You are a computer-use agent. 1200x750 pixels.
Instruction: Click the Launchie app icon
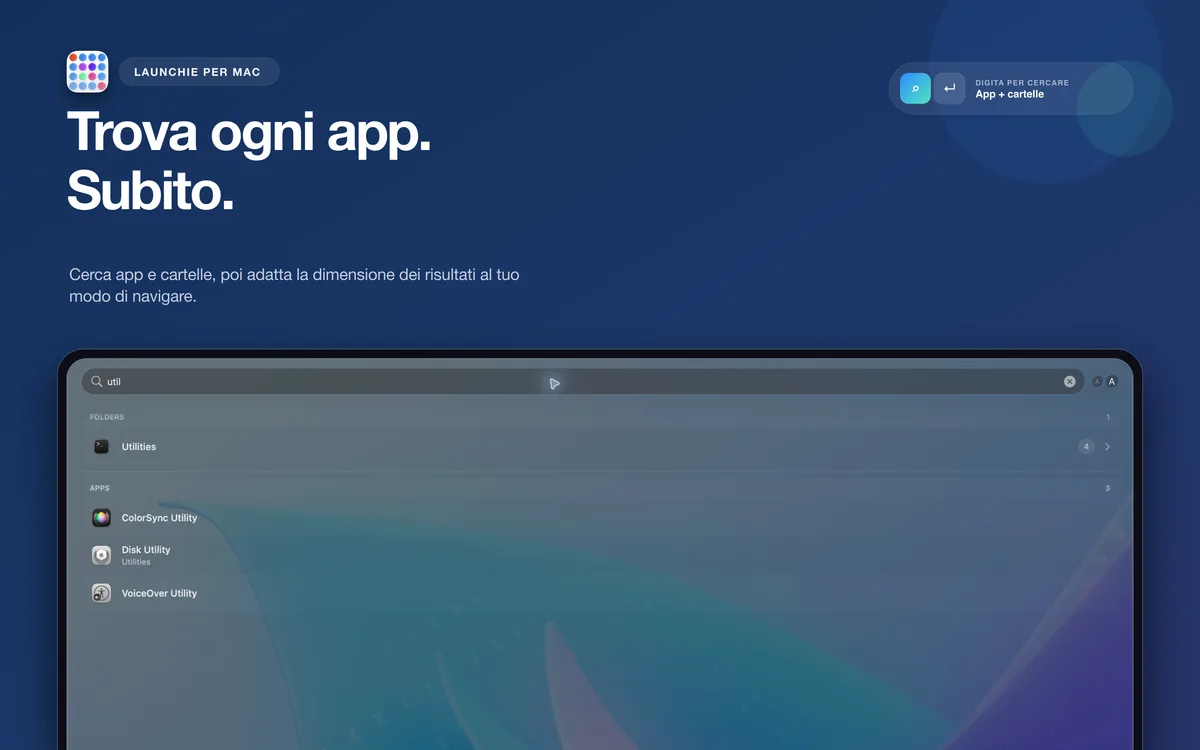pyautogui.click(x=87, y=72)
